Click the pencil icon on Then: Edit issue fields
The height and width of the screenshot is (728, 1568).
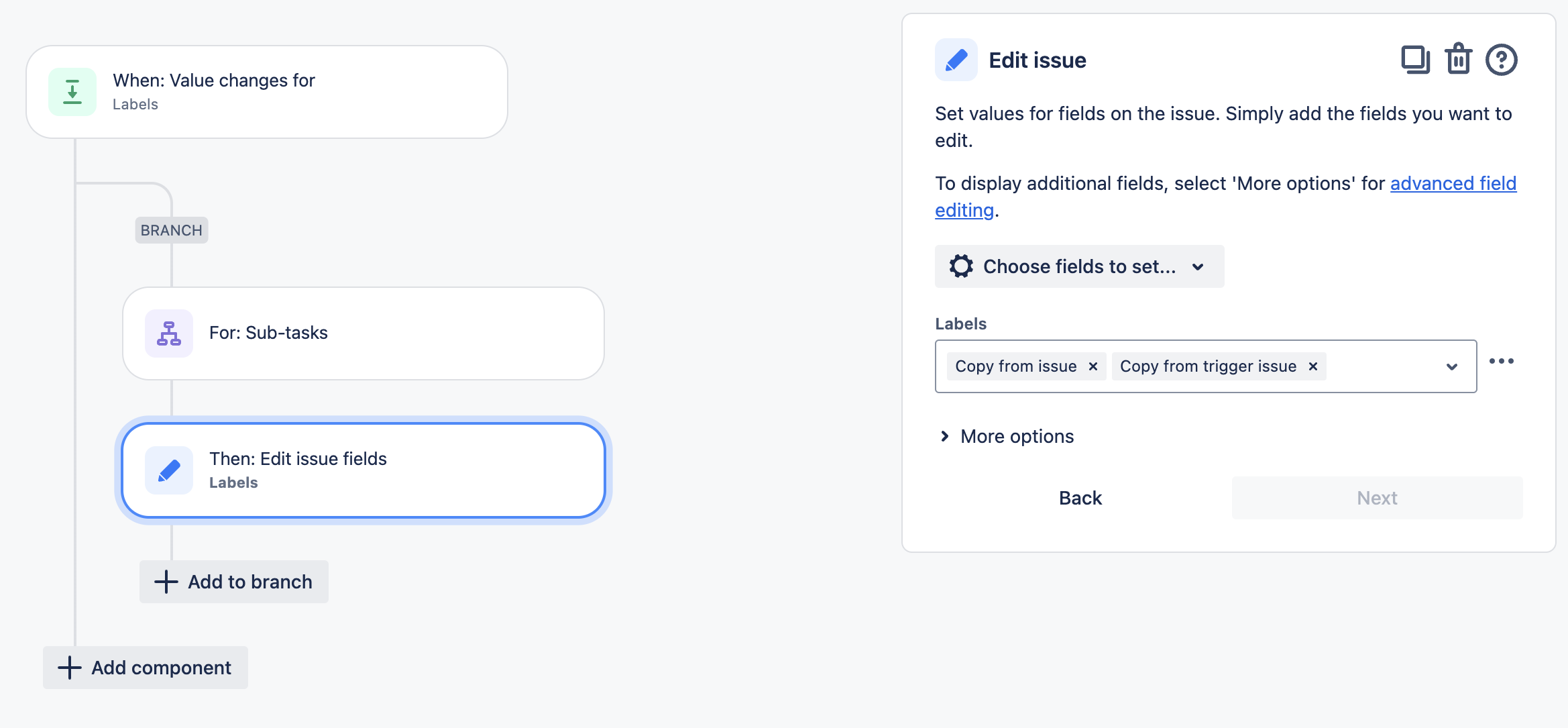click(x=168, y=470)
